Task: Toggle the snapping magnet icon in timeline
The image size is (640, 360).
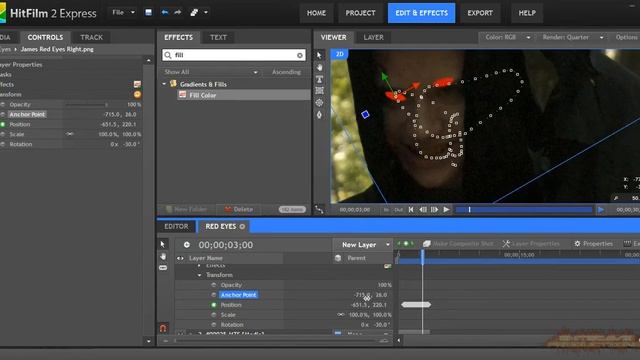Action: [163, 328]
